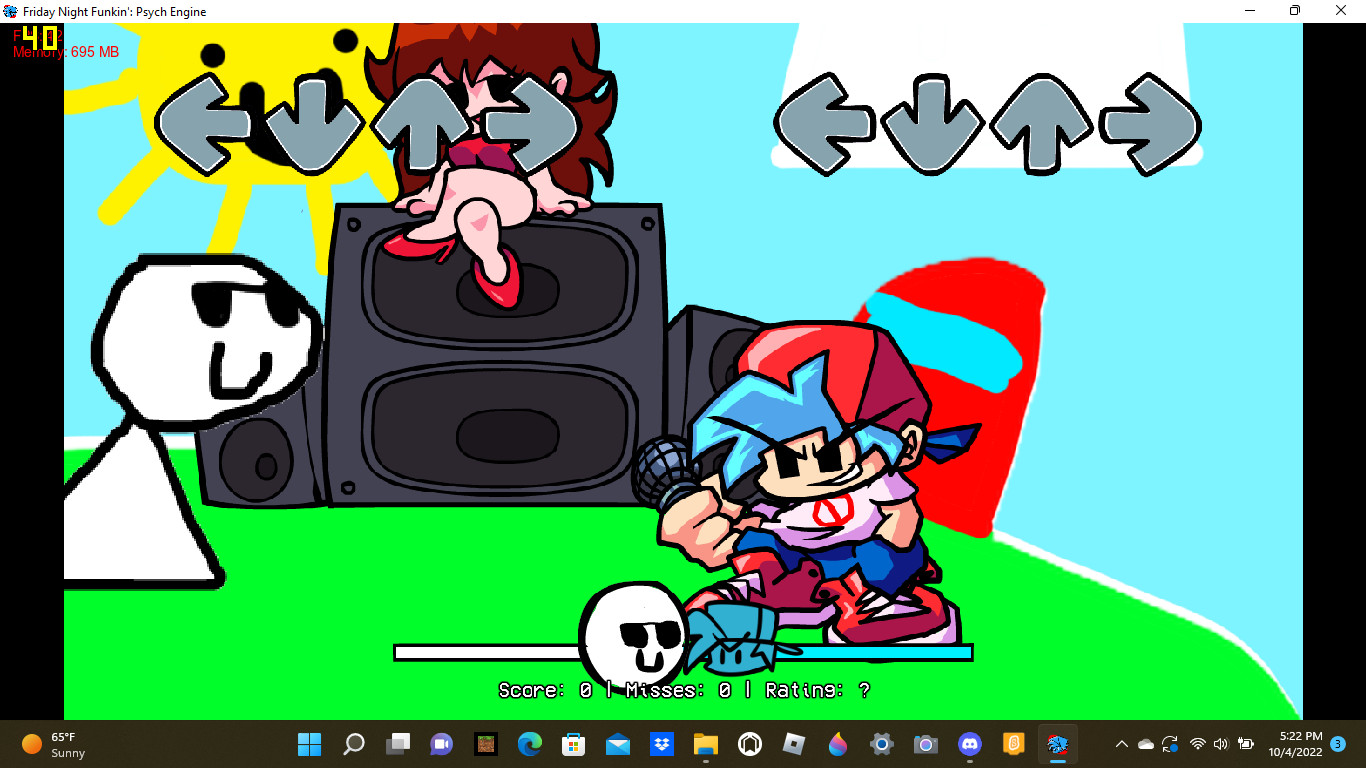The height and width of the screenshot is (768, 1366).
Task: Expand hidden system tray icons chevron
Action: coord(1122,744)
